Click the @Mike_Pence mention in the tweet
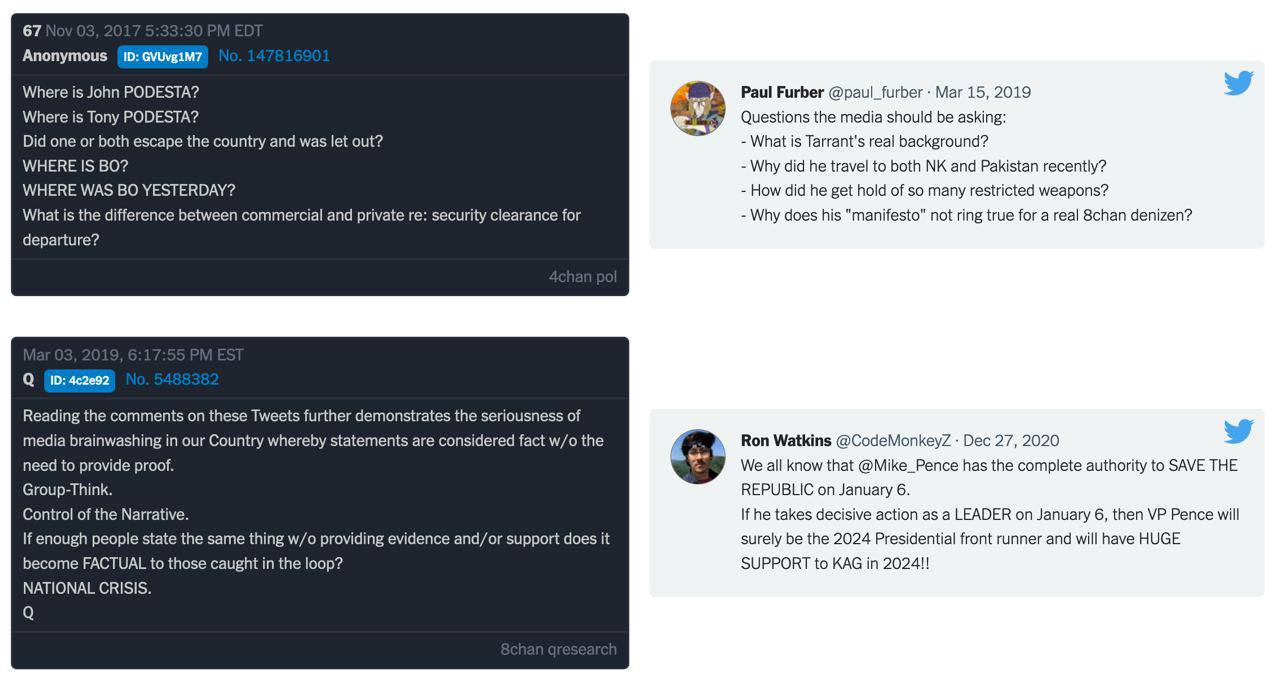This screenshot has height=687, width=1280. pyautogui.click(x=906, y=466)
